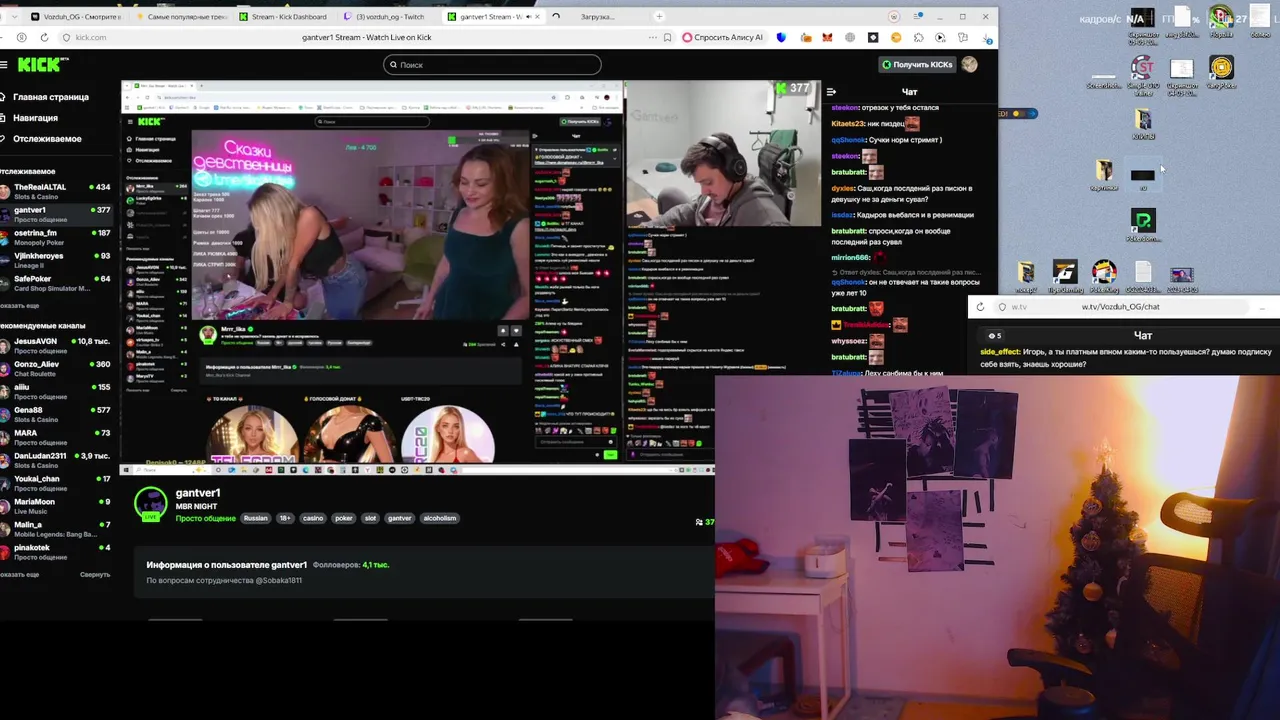Reload the w.tv chat window
Viewport: 1280px width, 720px height.
[980, 307]
